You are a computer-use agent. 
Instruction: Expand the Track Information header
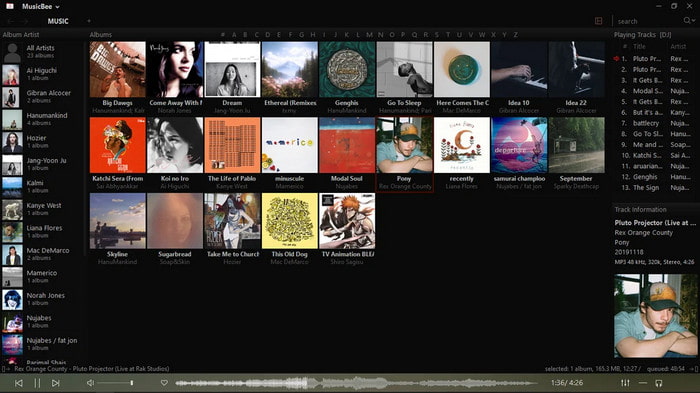640,209
